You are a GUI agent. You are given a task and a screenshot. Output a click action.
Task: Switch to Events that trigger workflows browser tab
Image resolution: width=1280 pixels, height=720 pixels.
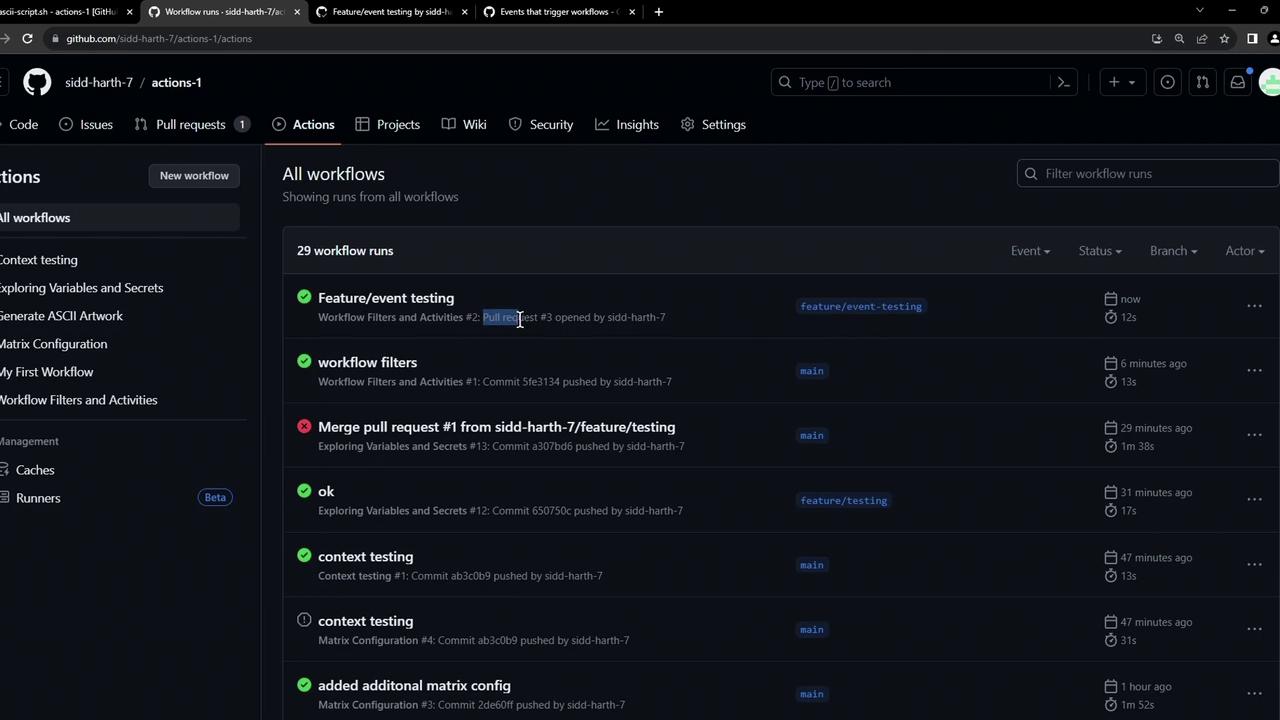[560, 12]
